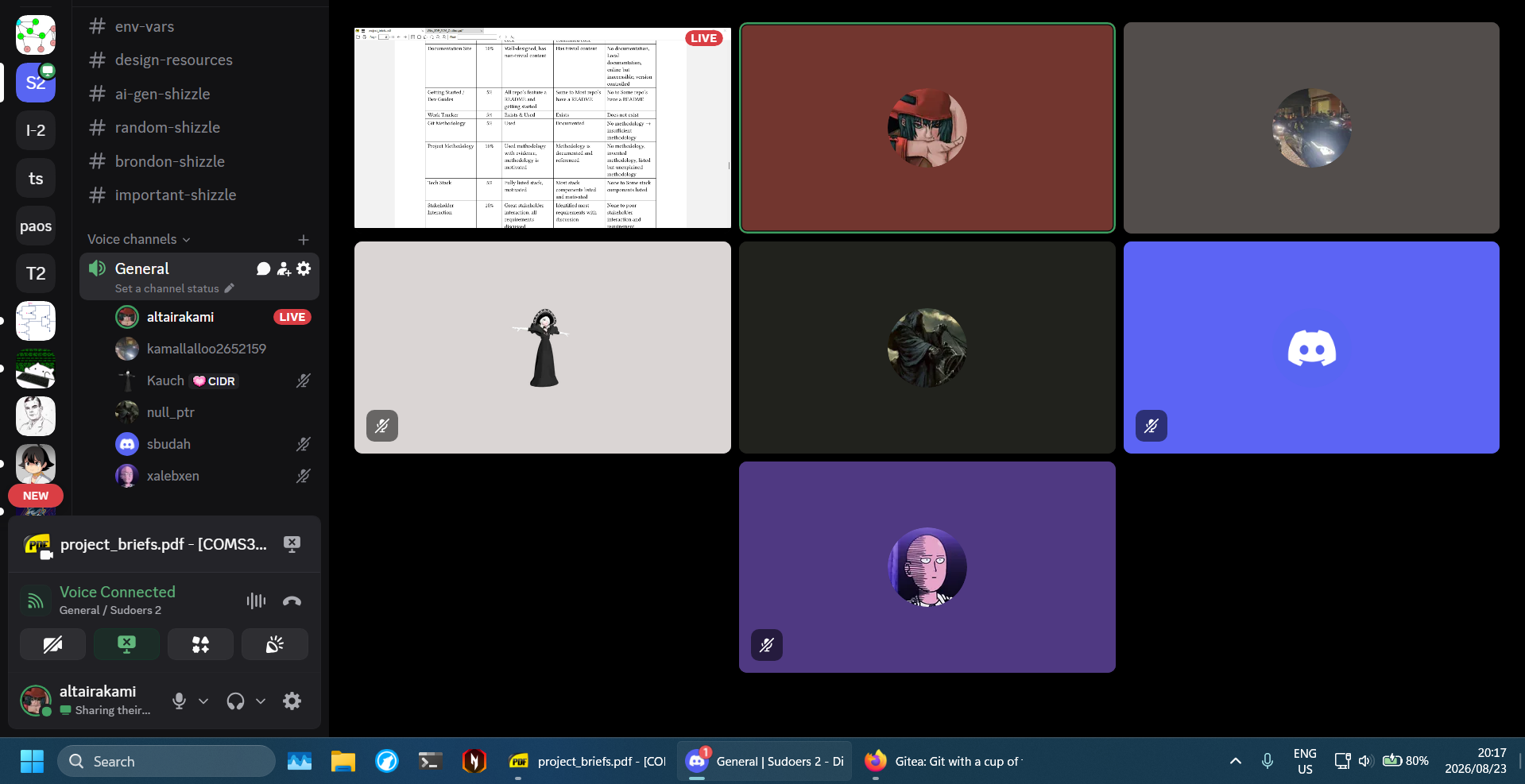Open the ts server

36,178
